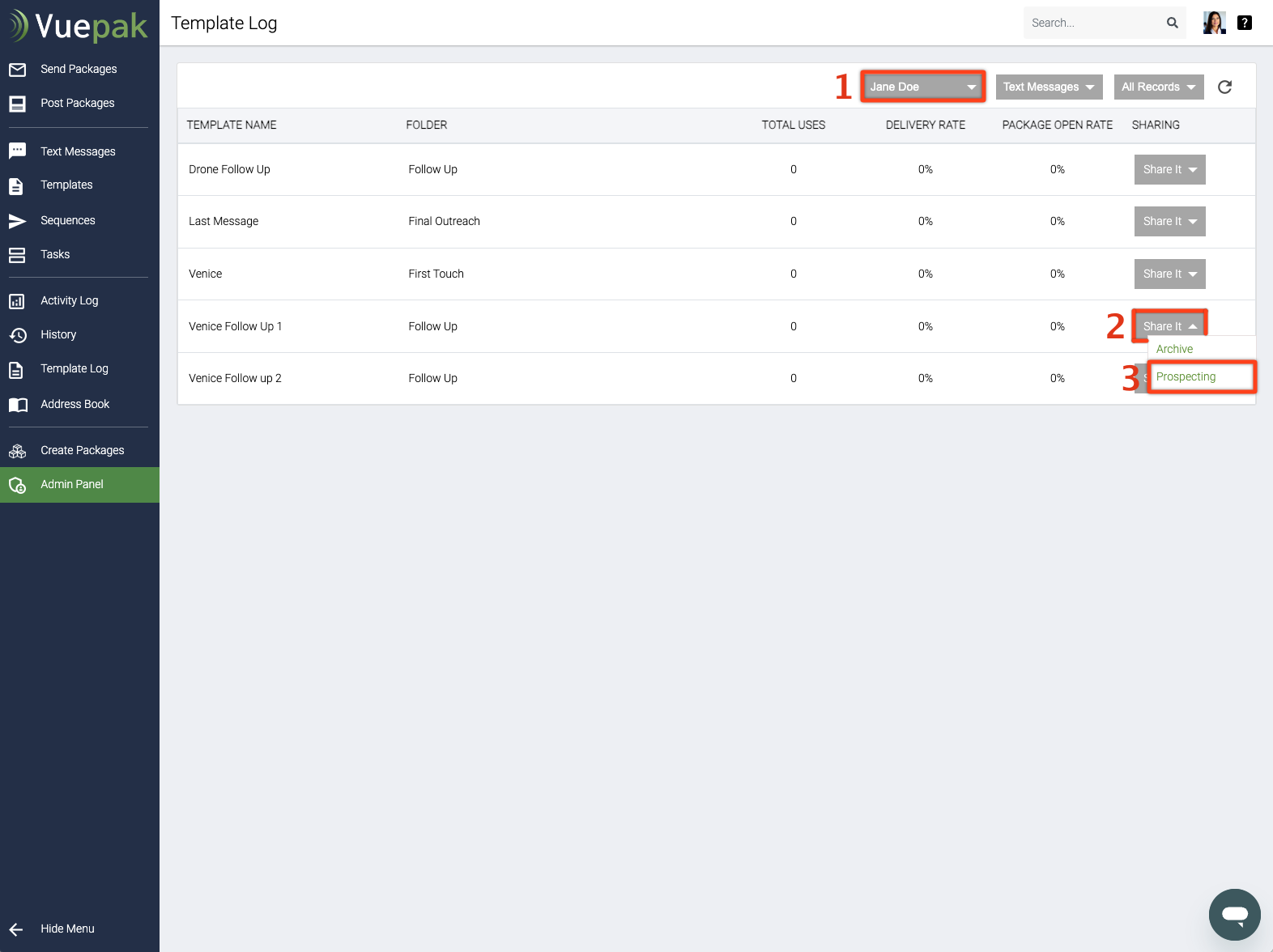Choose Archive in the share menu
This screenshot has height=952, width=1273.
point(1174,349)
